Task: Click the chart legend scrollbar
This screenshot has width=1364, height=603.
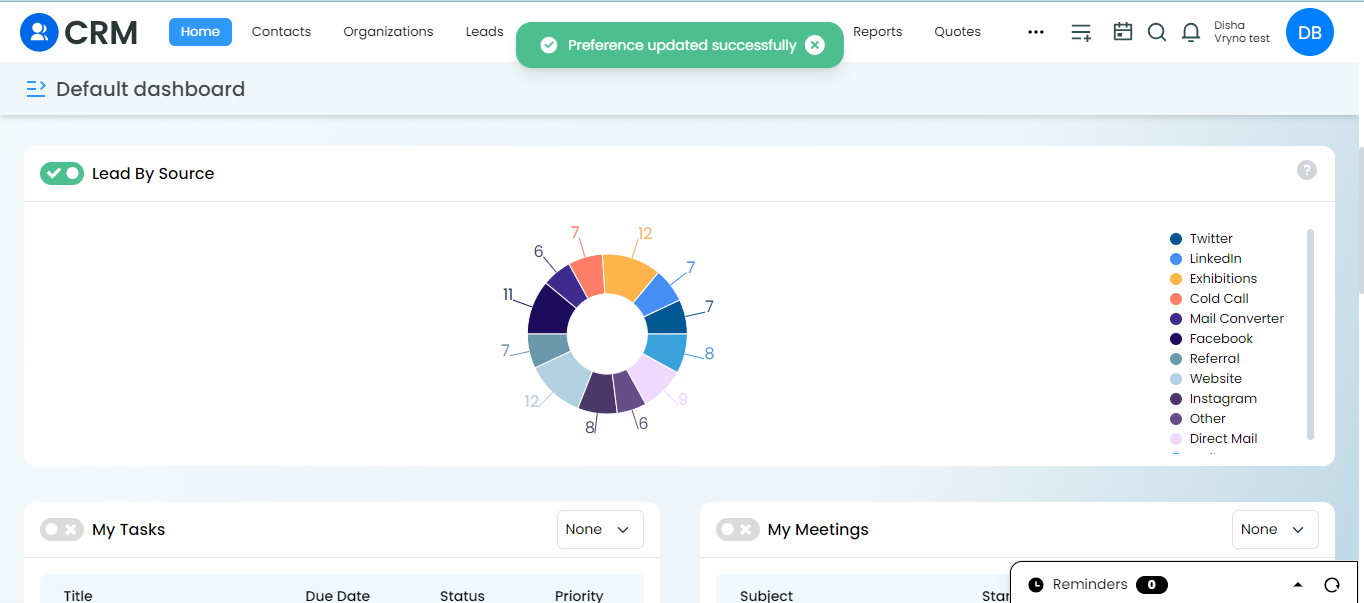Action: coord(1310,334)
